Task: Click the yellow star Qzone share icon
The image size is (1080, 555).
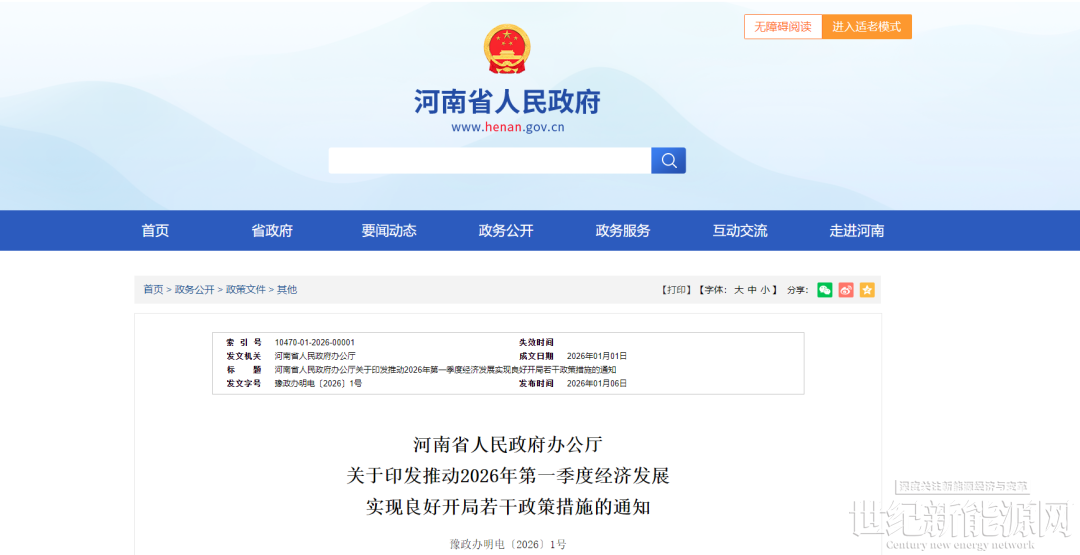Action: coord(867,290)
